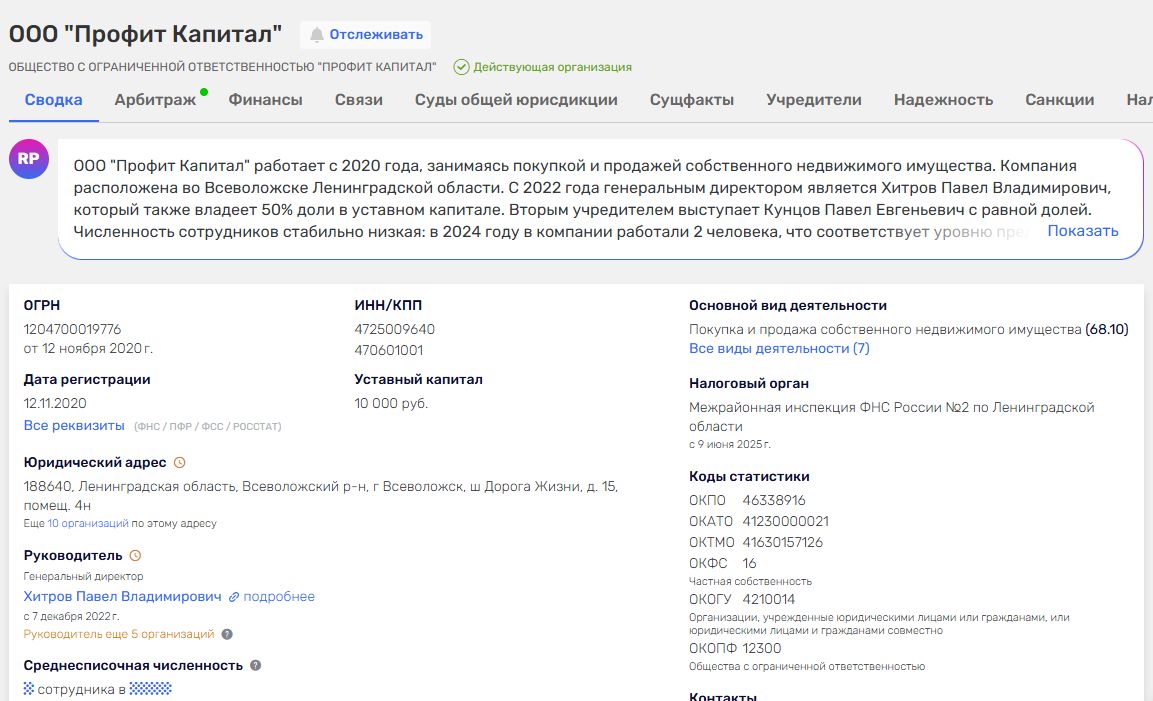The width and height of the screenshot is (1153, 701).
Task: Open Суды общей юрисдикции tab
Action: click(x=516, y=100)
